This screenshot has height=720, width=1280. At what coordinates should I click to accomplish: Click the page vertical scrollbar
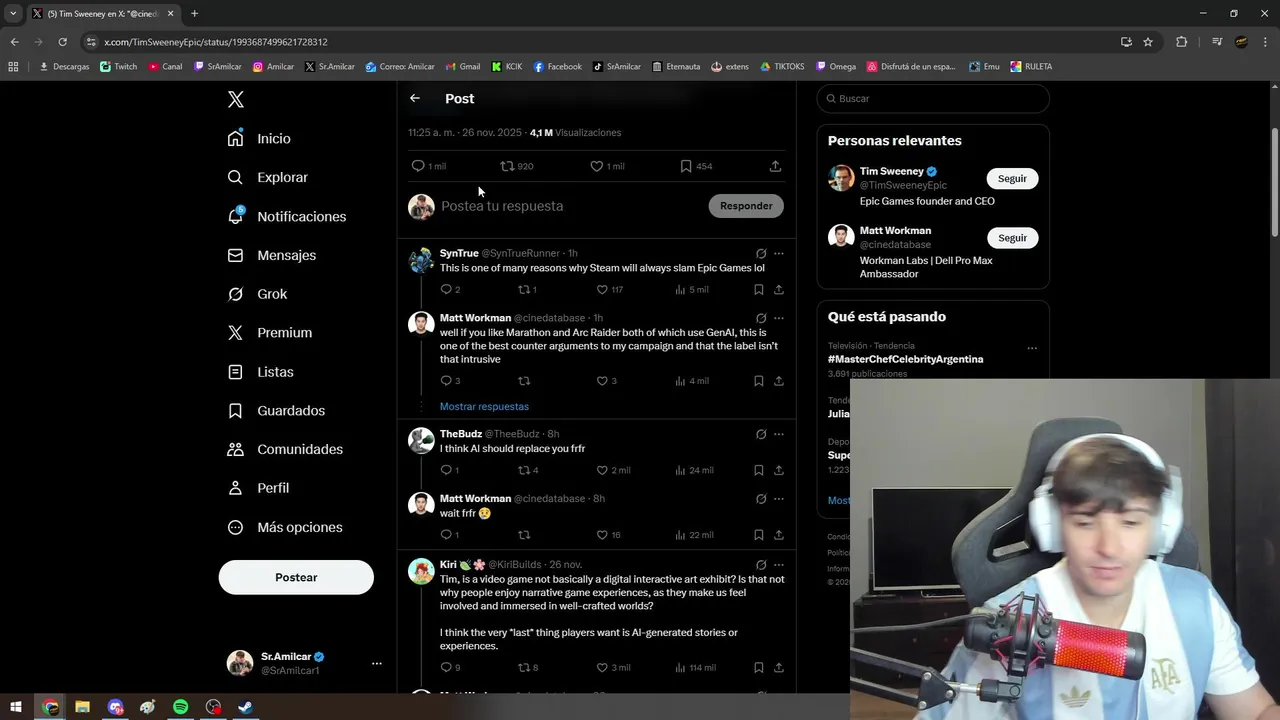1274,180
